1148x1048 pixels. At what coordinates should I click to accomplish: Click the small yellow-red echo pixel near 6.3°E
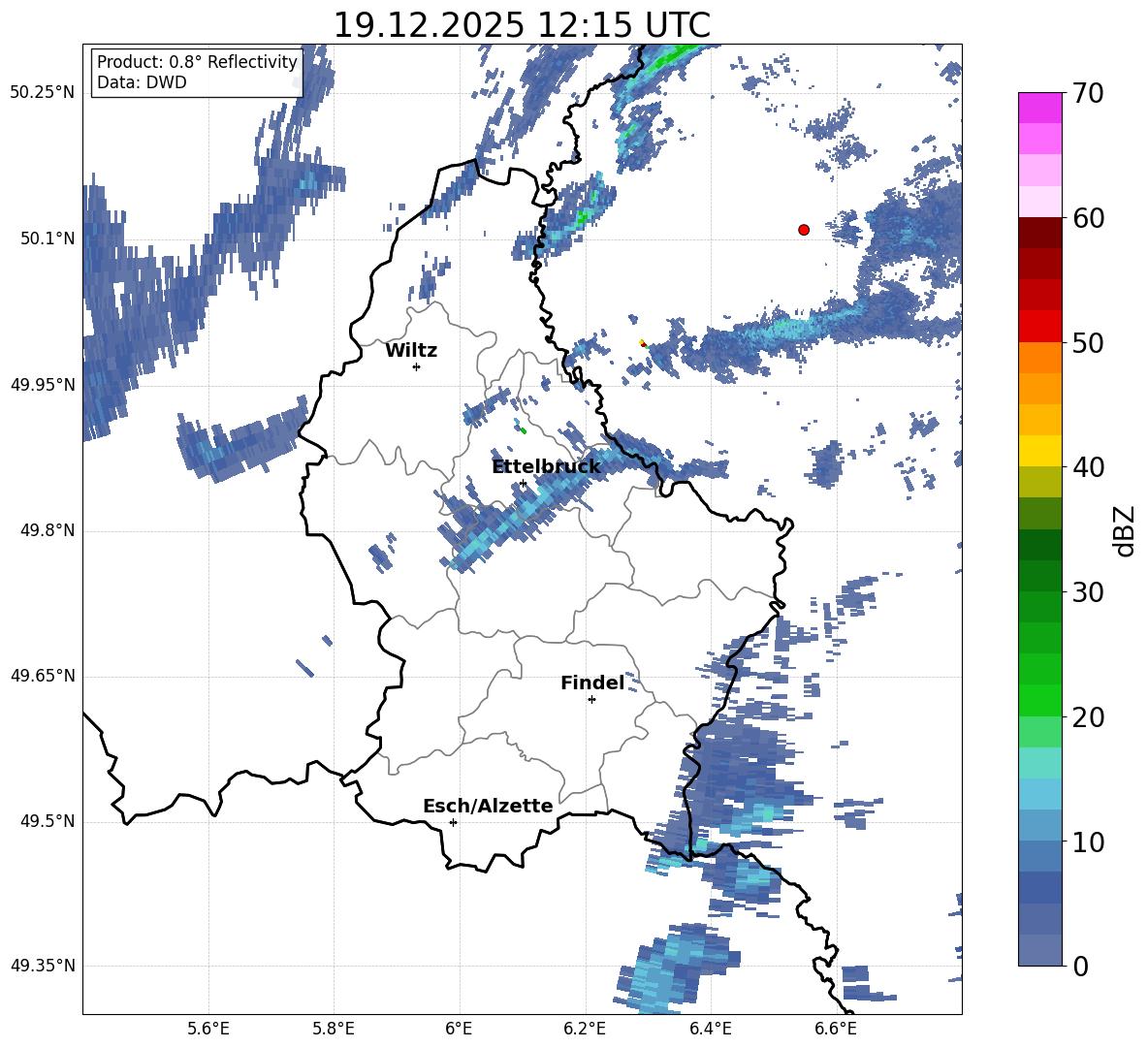pos(643,343)
